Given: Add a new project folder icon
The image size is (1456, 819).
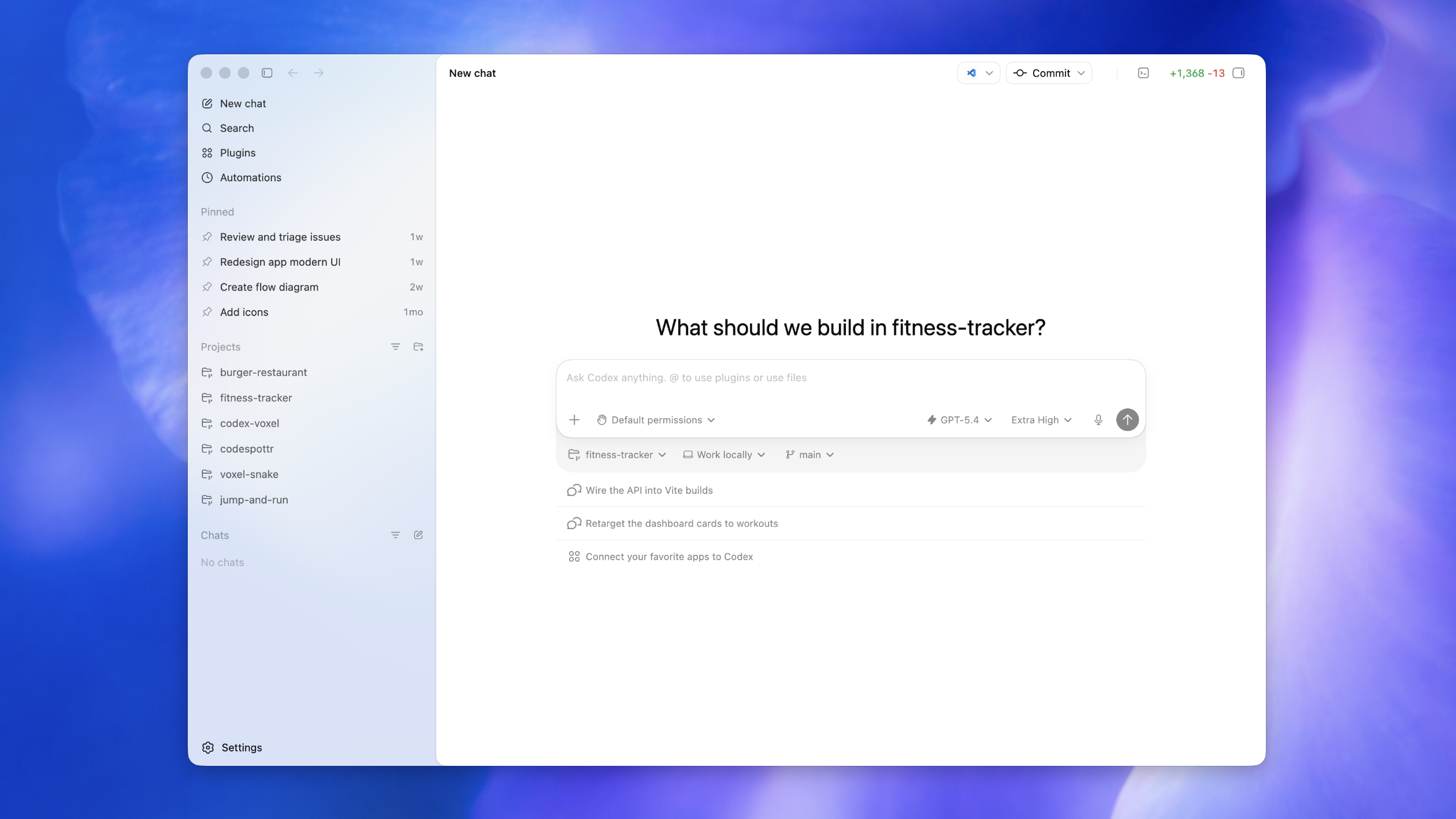Looking at the screenshot, I should [x=418, y=347].
